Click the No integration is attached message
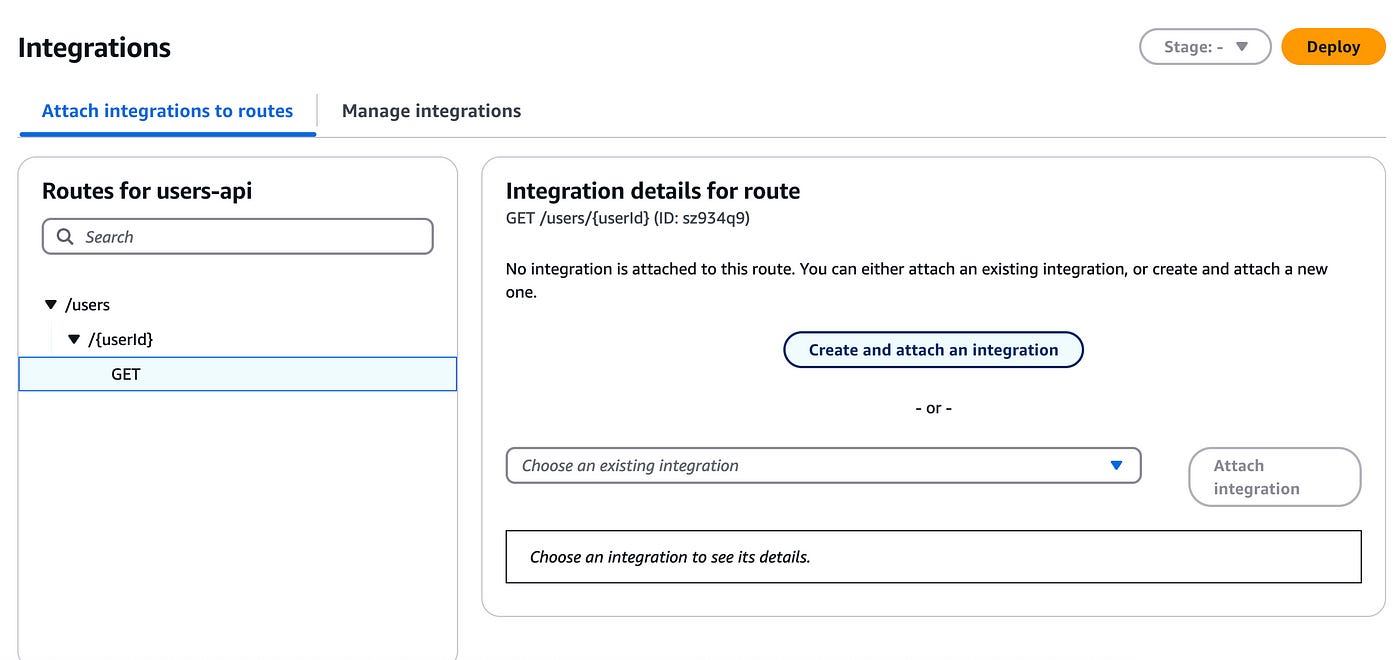The image size is (1400, 660). pyautogui.click(x=917, y=281)
